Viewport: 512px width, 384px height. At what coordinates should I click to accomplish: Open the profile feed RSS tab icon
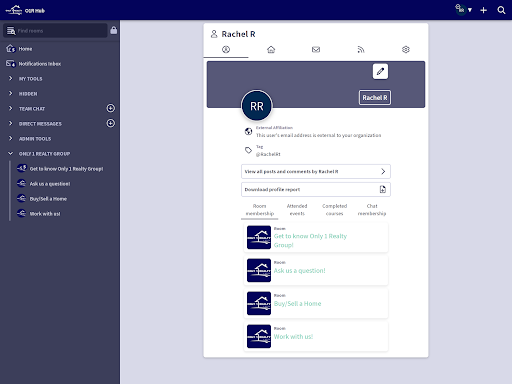(361, 50)
